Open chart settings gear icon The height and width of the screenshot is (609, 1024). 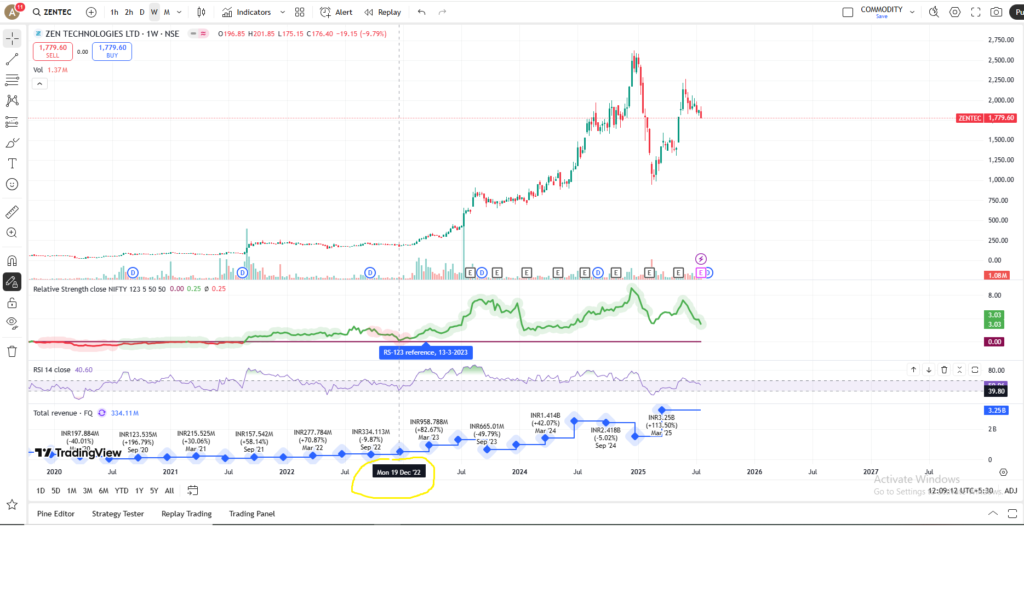pos(955,12)
